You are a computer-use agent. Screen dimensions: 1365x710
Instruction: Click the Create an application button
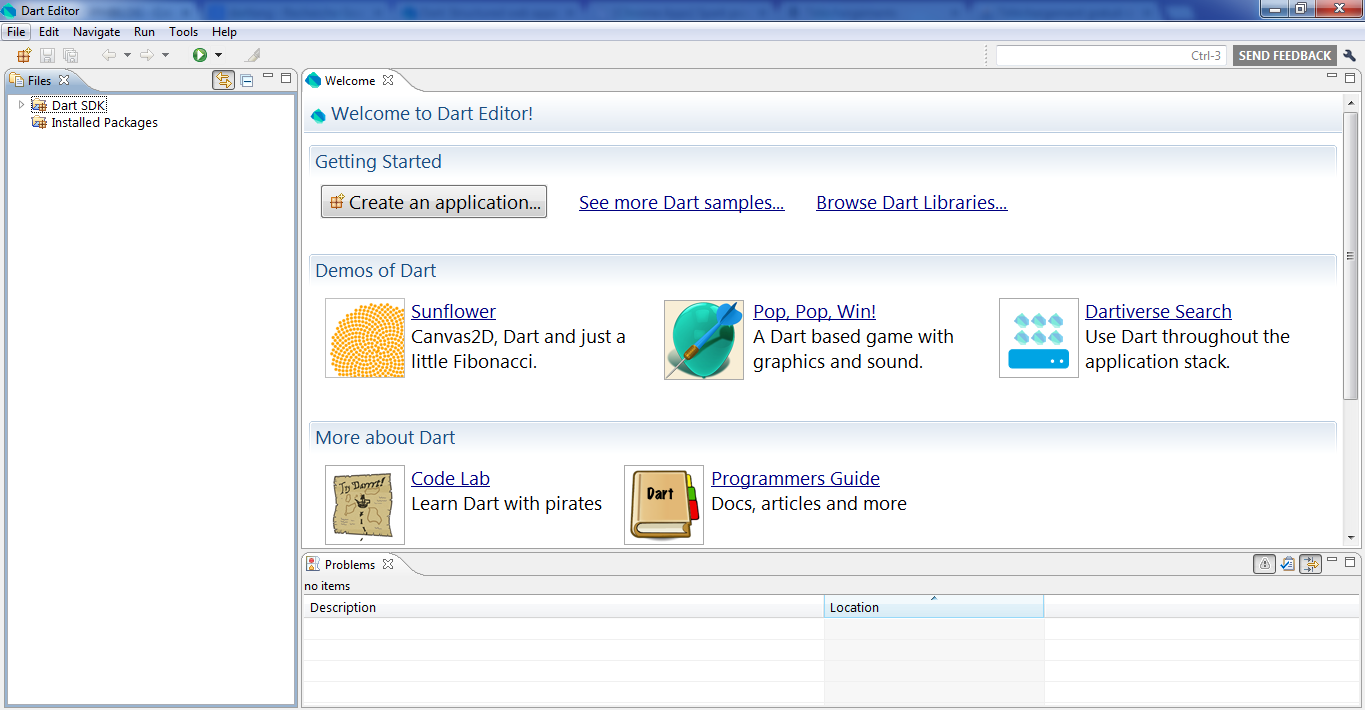point(434,202)
